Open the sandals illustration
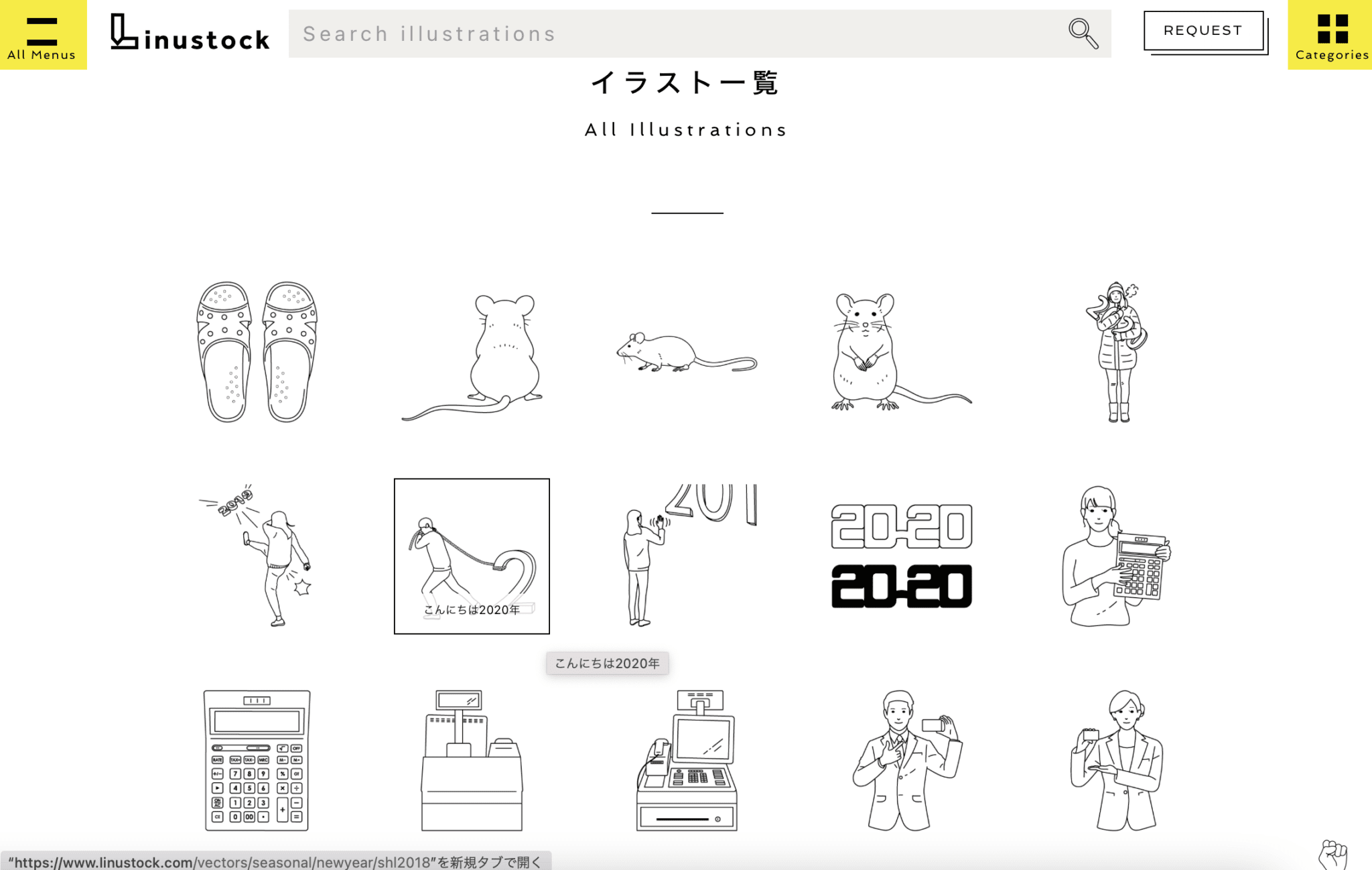Image resolution: width=1372 pixels, height=870 pixels. pos(257,352)
